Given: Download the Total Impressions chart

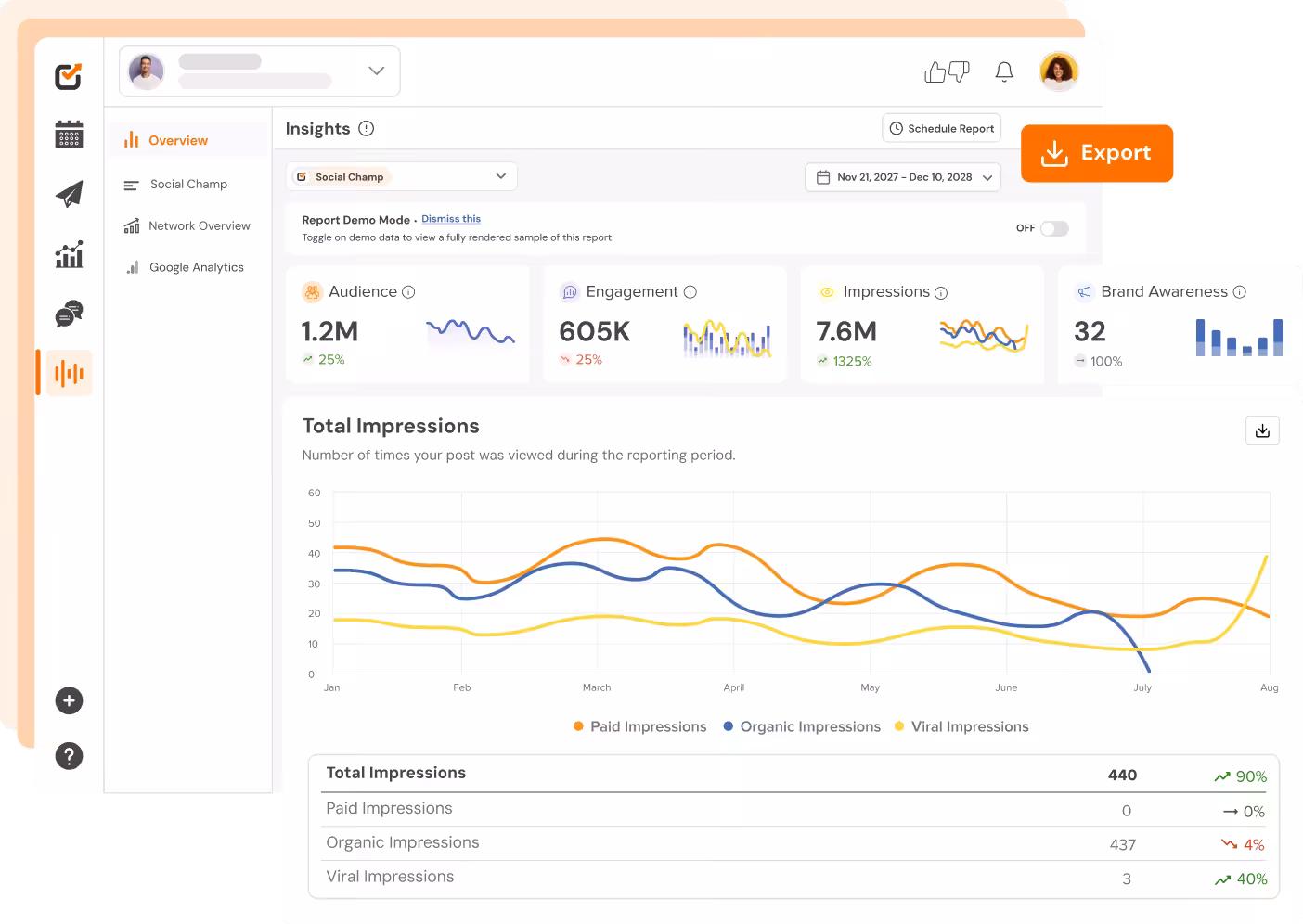Looking at the screenshot, I should click(x=1262, y=430).
